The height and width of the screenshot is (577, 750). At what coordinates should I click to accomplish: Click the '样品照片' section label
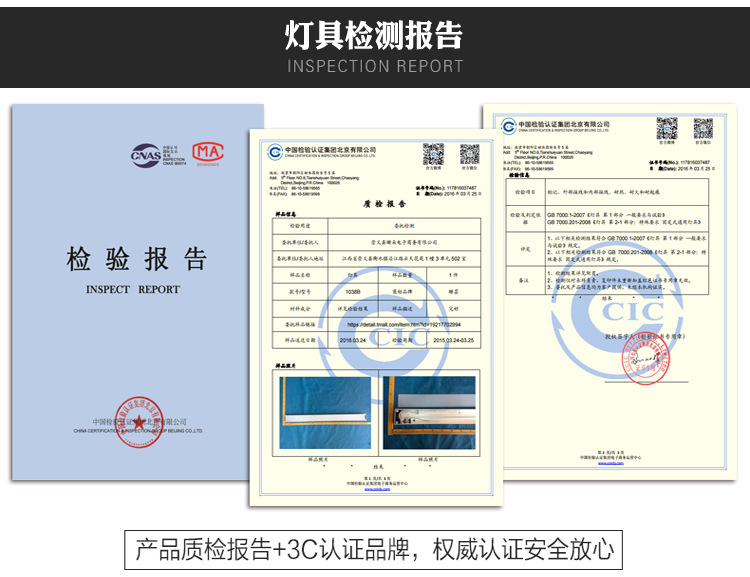point(286,366)
